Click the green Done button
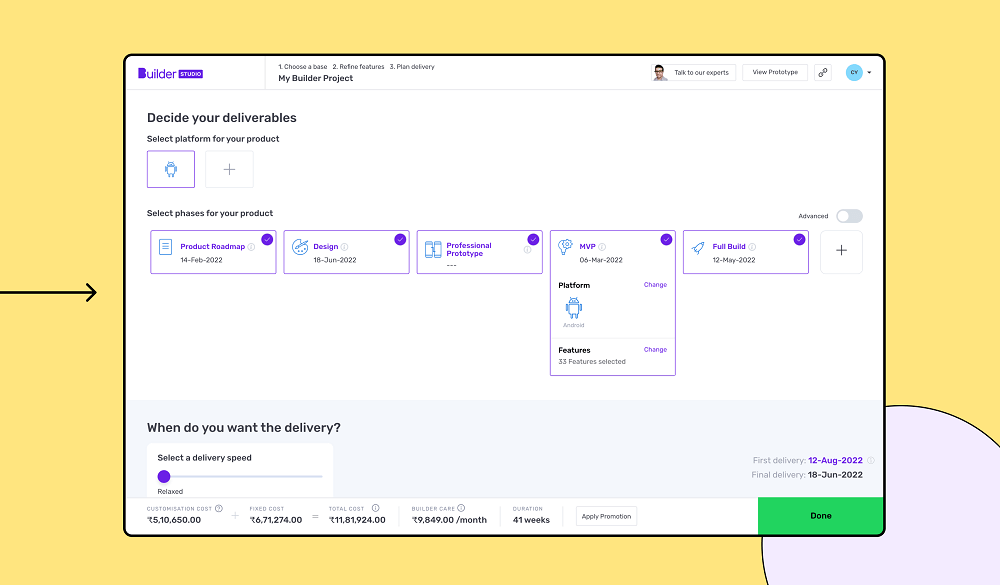Viewport: 1000px width, 585px height. (x=820, y=515)
